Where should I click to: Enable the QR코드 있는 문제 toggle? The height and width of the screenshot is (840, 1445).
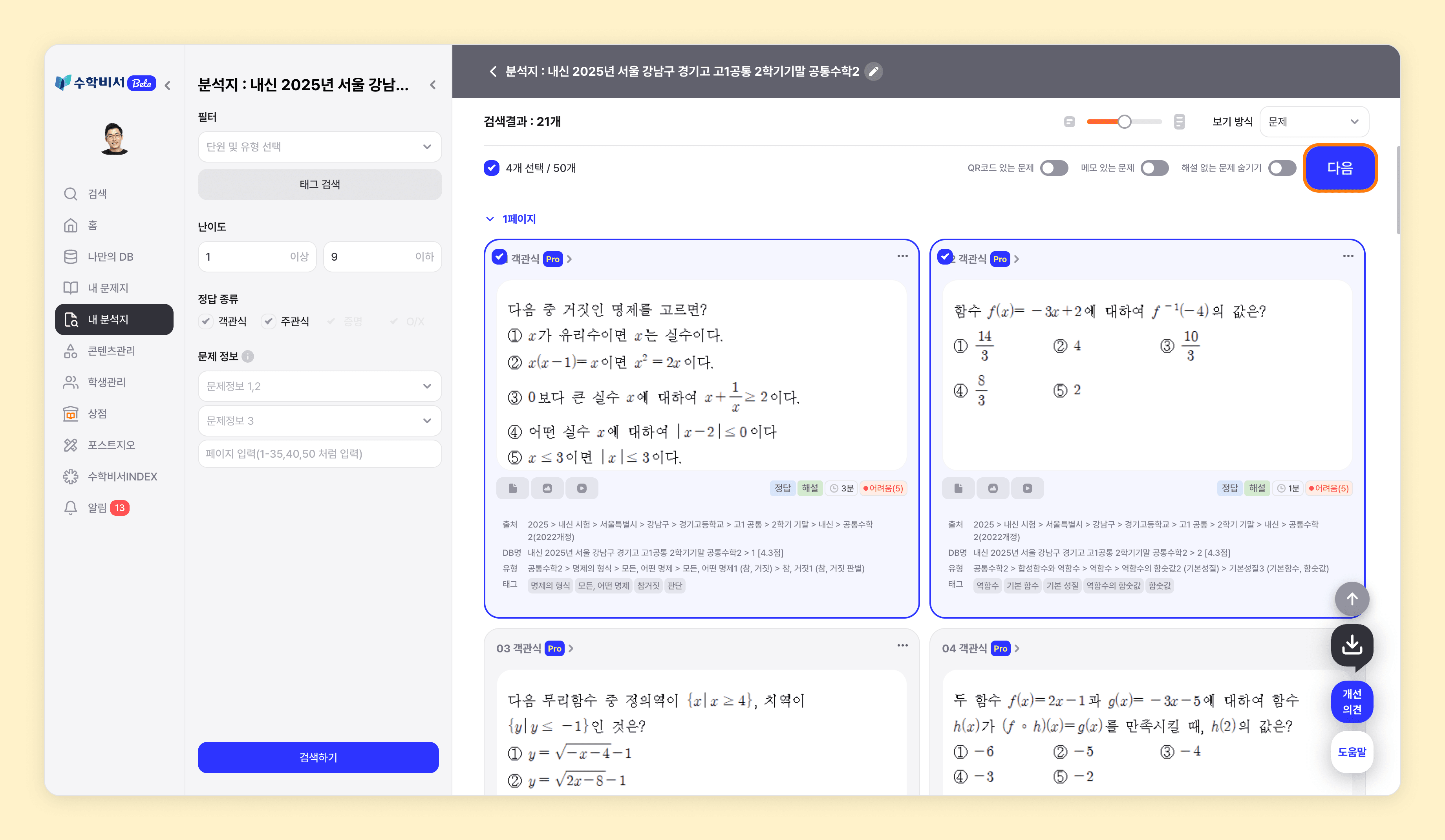[1054, 168]
